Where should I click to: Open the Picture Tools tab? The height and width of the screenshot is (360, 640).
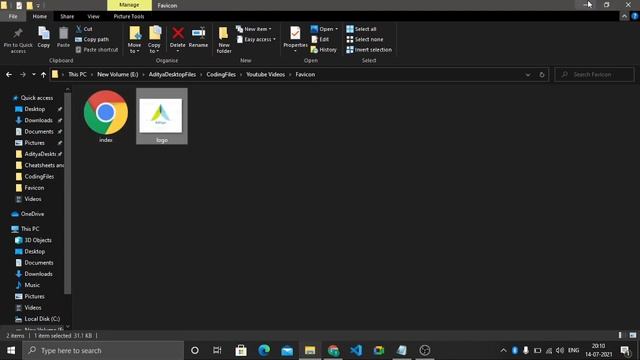(129, 16)
